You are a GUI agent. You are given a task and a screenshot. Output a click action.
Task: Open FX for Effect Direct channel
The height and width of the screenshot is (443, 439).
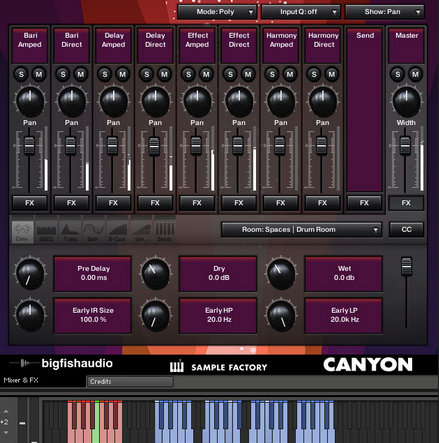click(239, 203)
